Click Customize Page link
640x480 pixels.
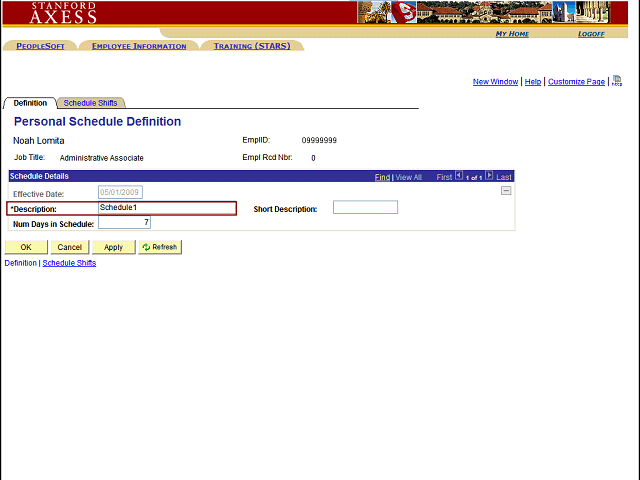[576, 82]
